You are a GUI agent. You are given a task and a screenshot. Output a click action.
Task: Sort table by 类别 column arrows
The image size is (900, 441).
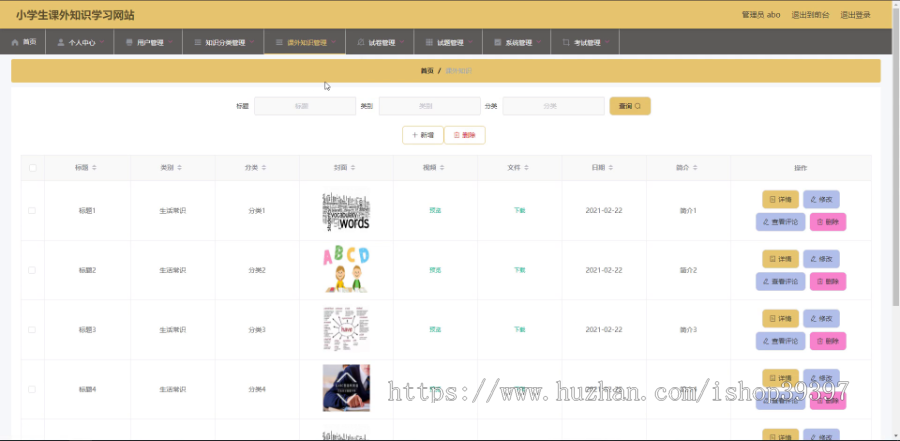pyautogui.click(x=179, y=168)
